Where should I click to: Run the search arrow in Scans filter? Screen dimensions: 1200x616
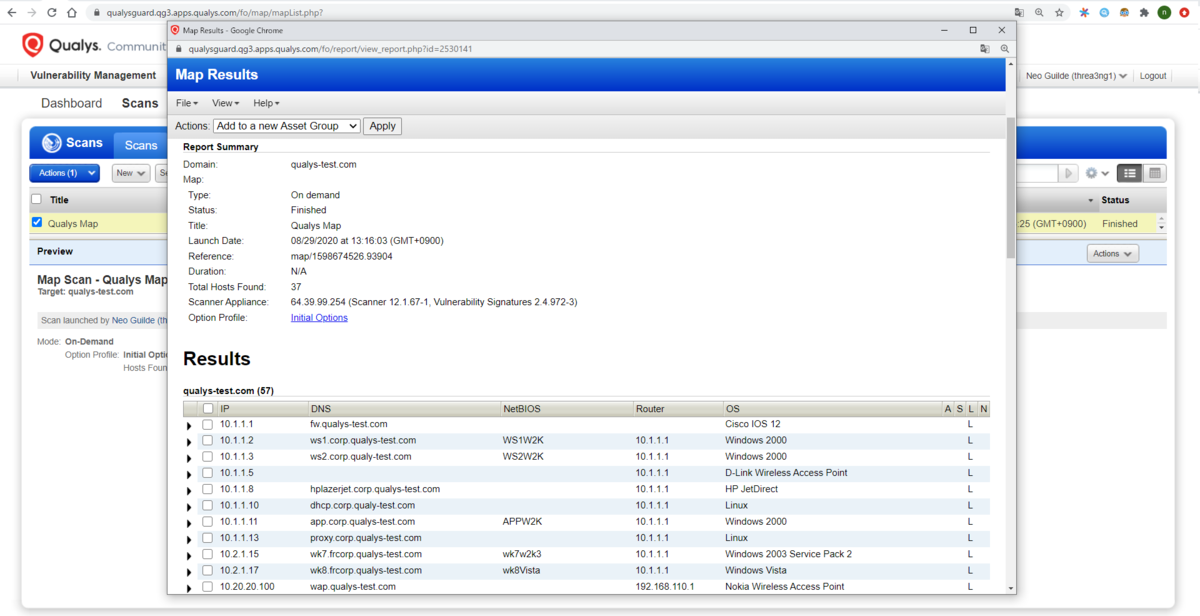[1068, 173]
